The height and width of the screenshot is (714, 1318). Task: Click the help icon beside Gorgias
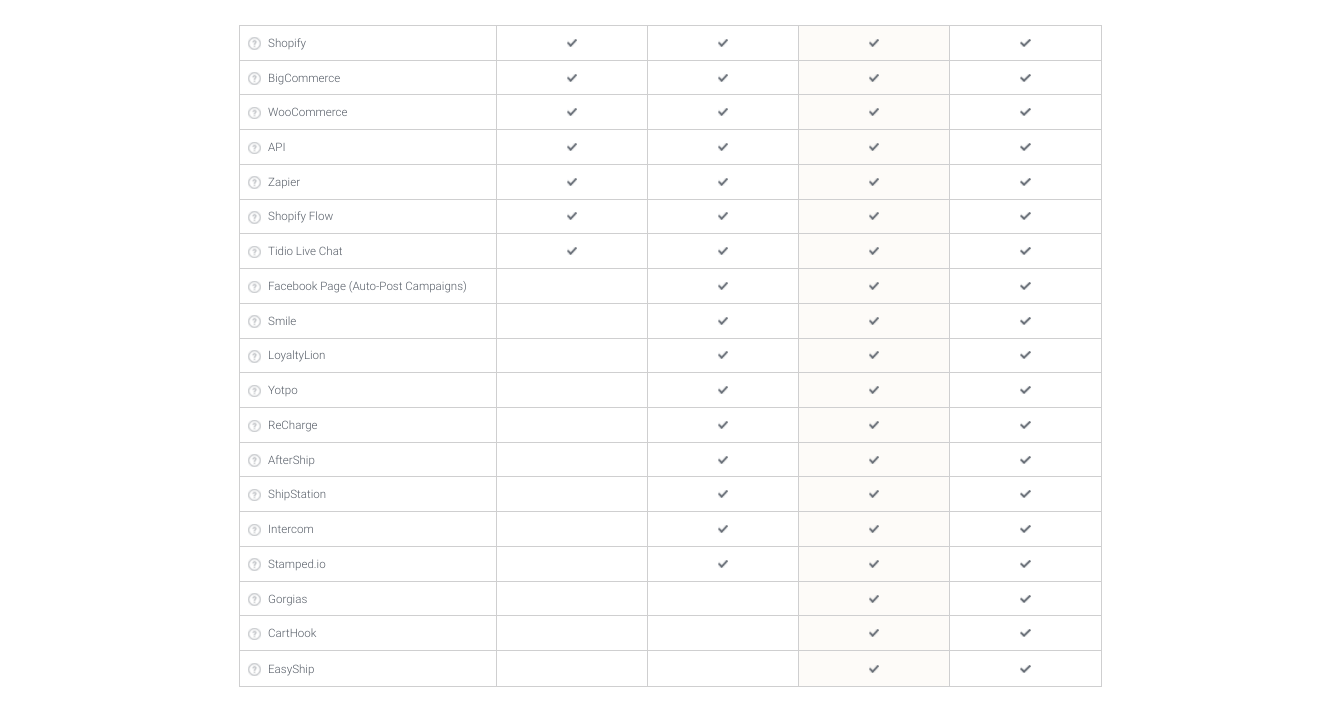254,600
